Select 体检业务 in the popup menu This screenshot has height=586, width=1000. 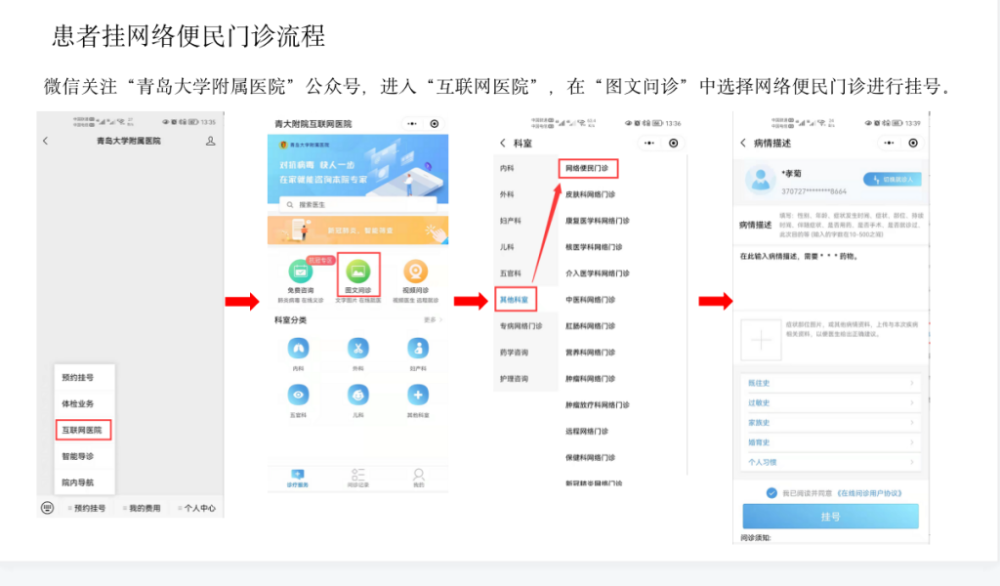78,404
